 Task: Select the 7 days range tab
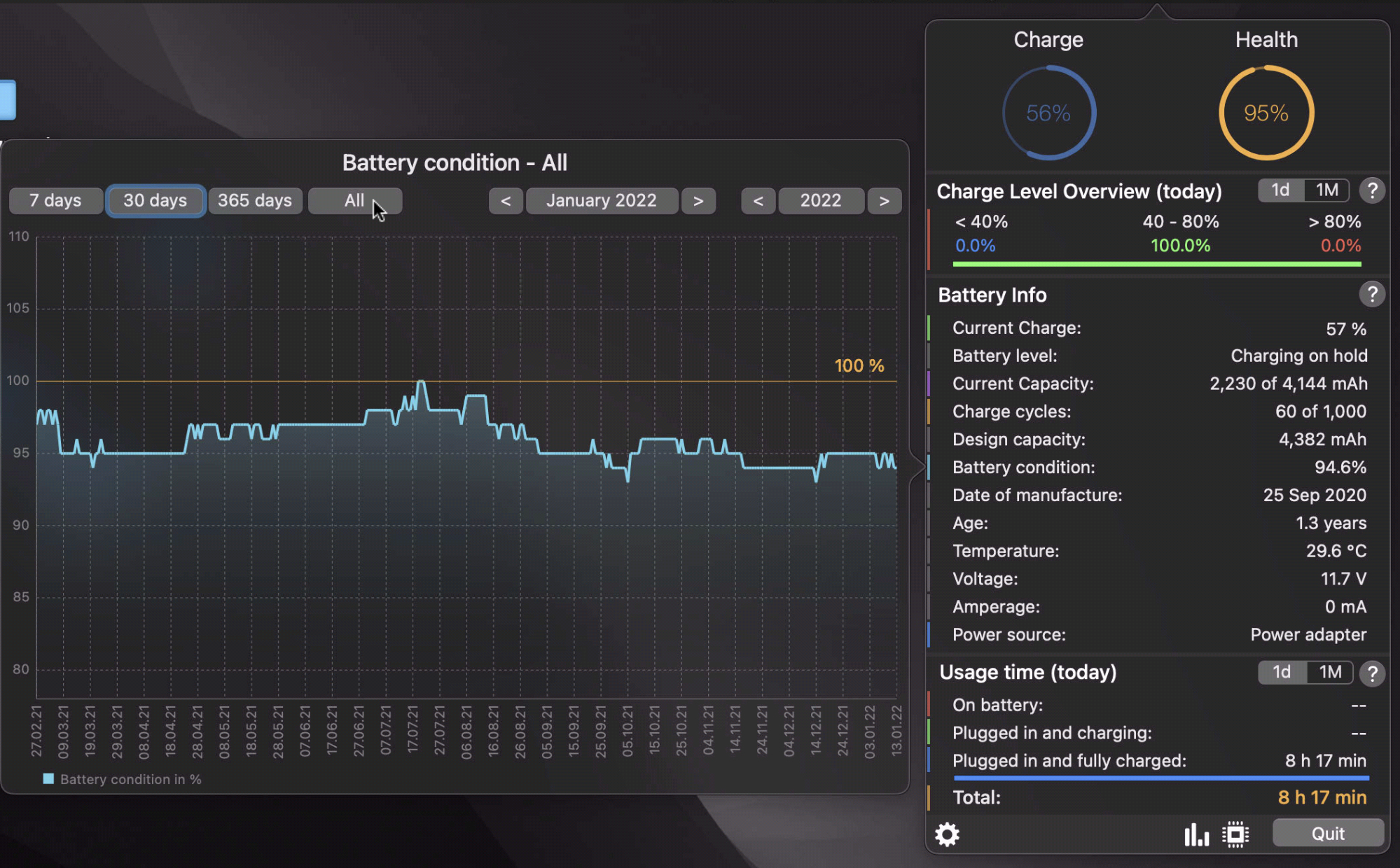(55, 201)
